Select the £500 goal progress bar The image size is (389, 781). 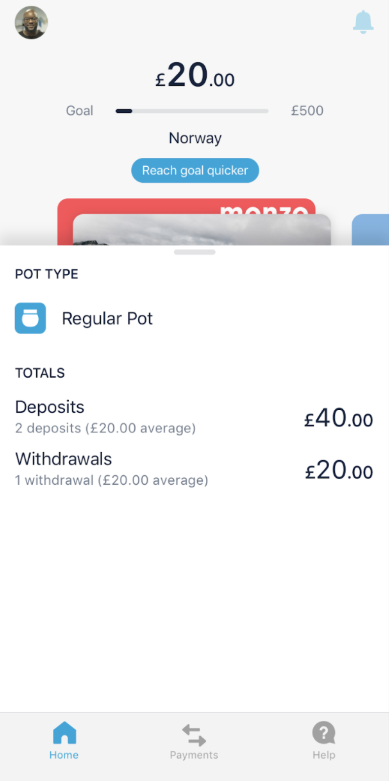pos(192,111)
